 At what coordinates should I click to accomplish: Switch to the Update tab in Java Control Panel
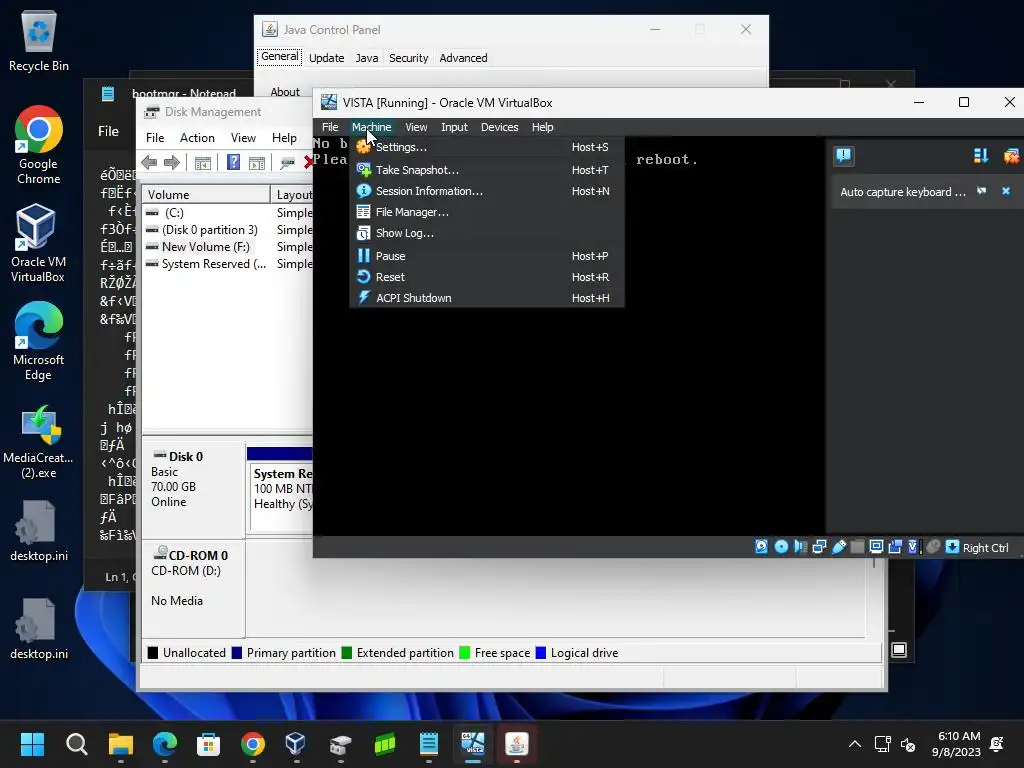(x=327, y=57)
